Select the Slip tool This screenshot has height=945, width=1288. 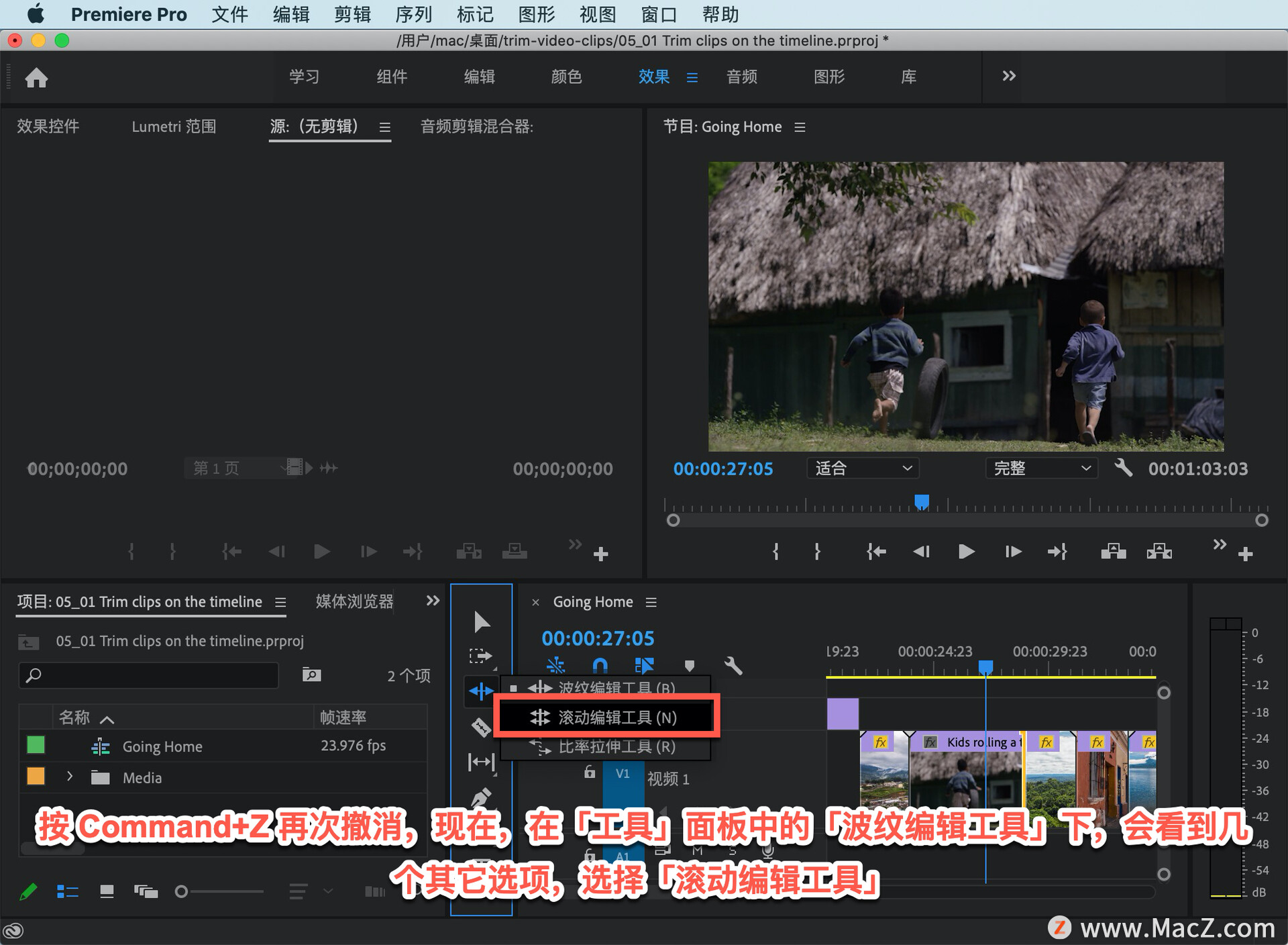tap(481, 761)
